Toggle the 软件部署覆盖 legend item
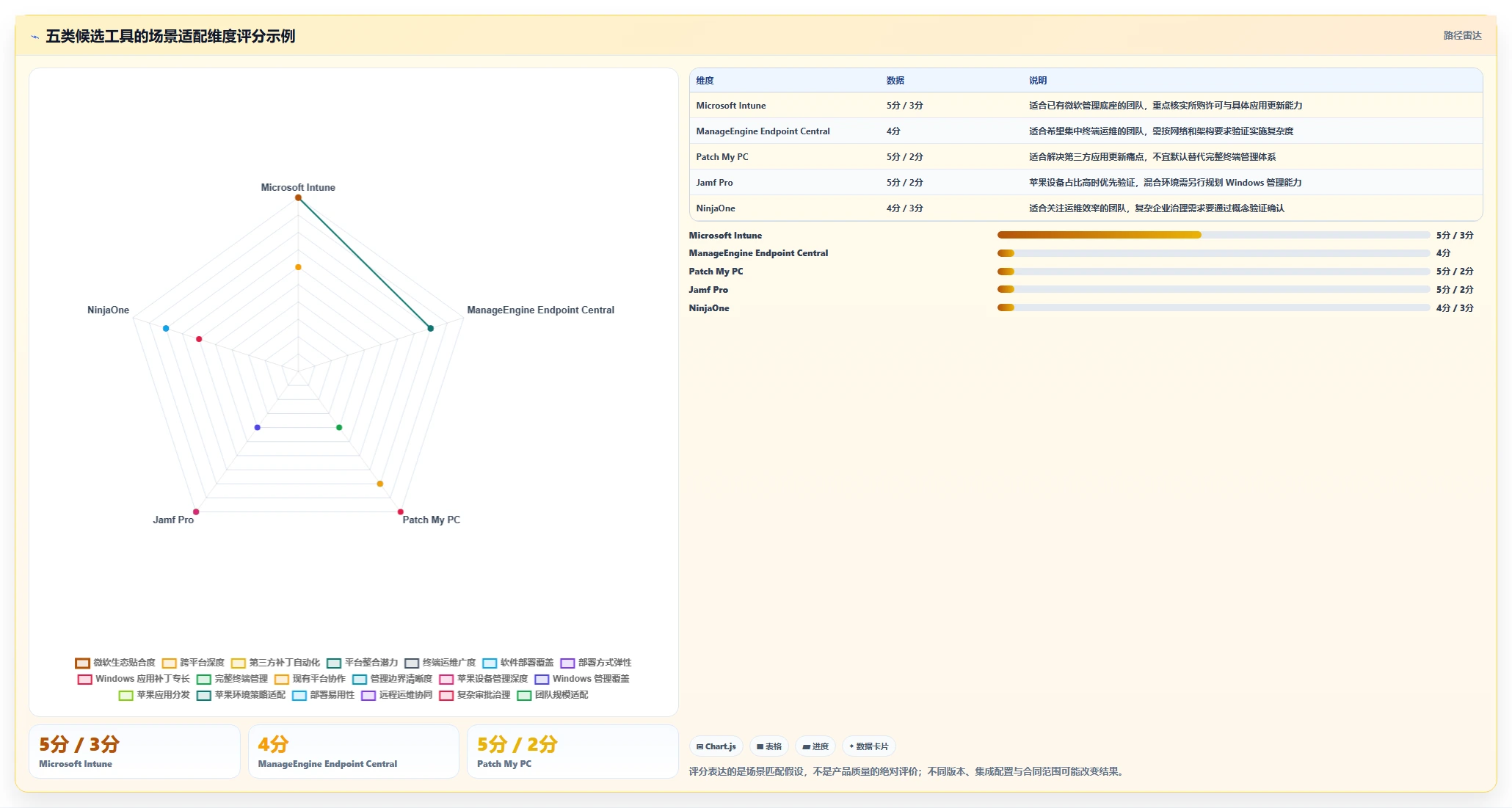 point(517,663)
